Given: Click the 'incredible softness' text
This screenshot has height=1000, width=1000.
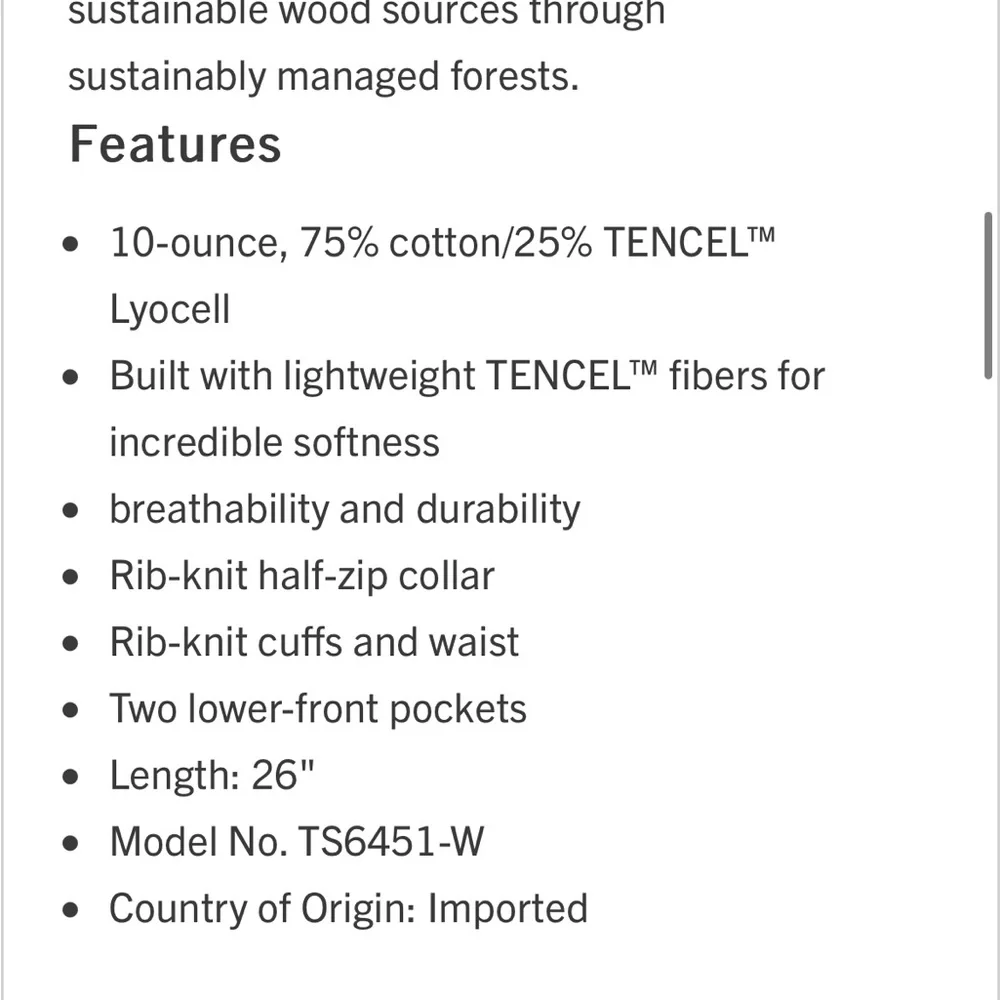Looking at the screenshot, I should (x=274, y=442).
